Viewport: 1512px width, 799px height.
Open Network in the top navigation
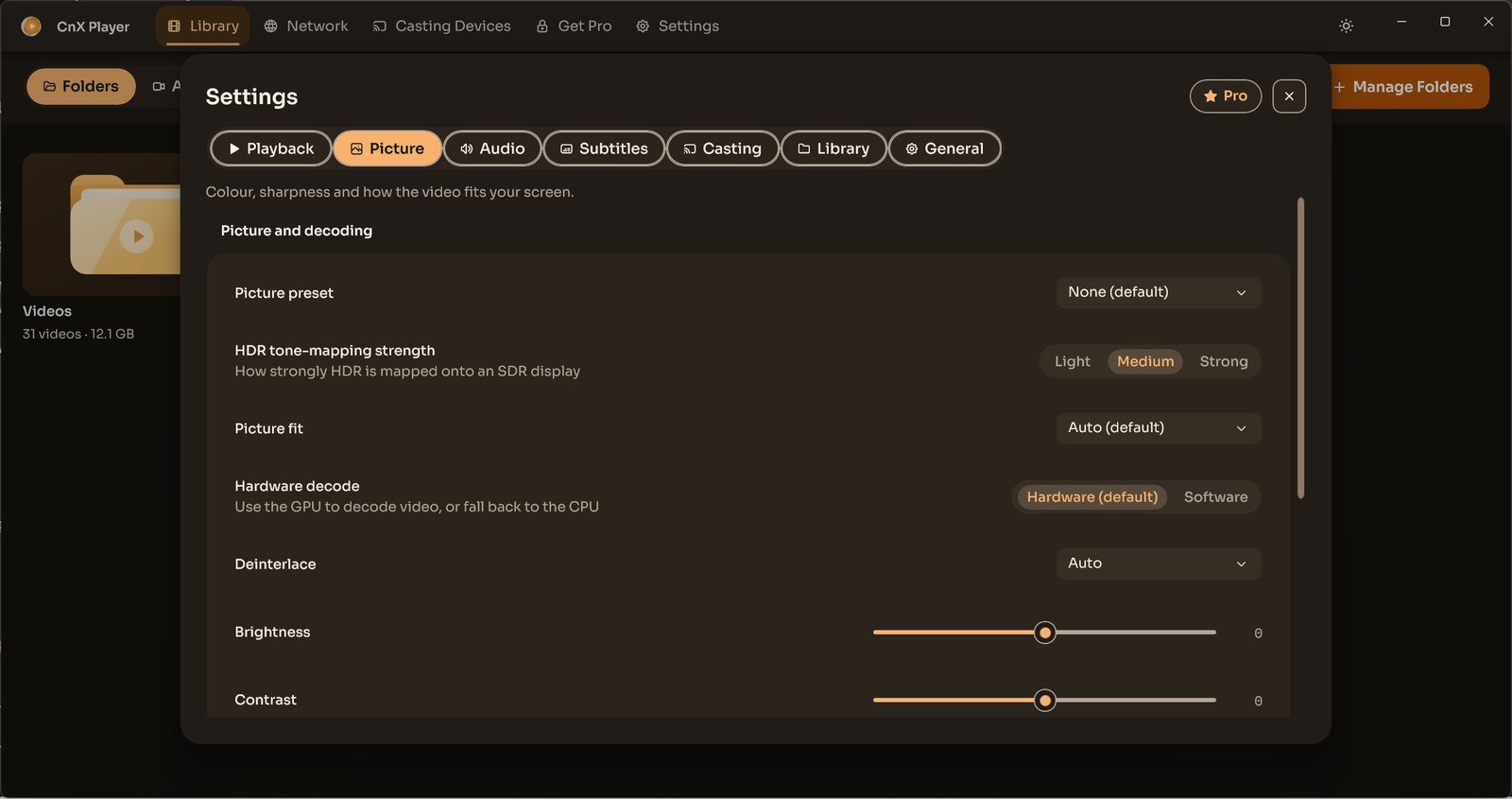coord(306,26)
